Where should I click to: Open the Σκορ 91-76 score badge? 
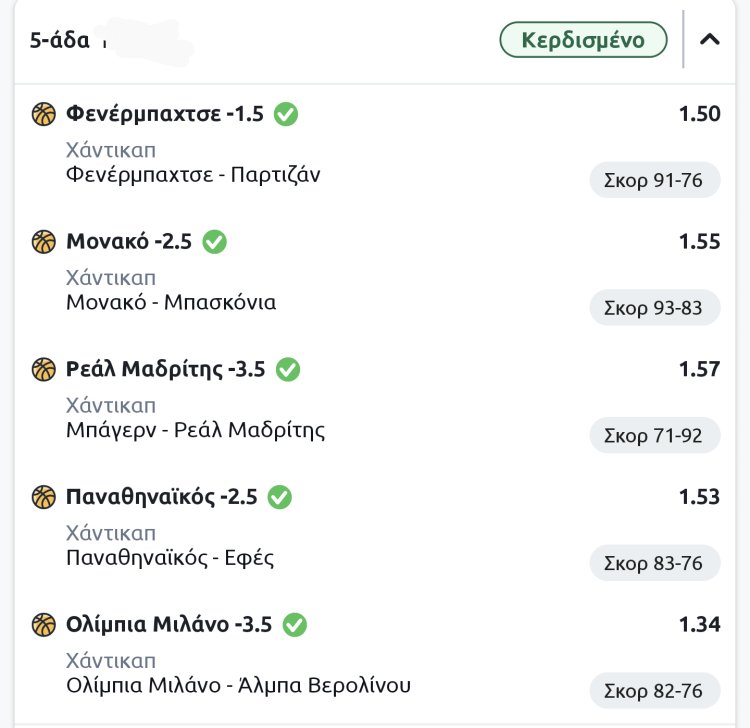(x=654, y=180)
